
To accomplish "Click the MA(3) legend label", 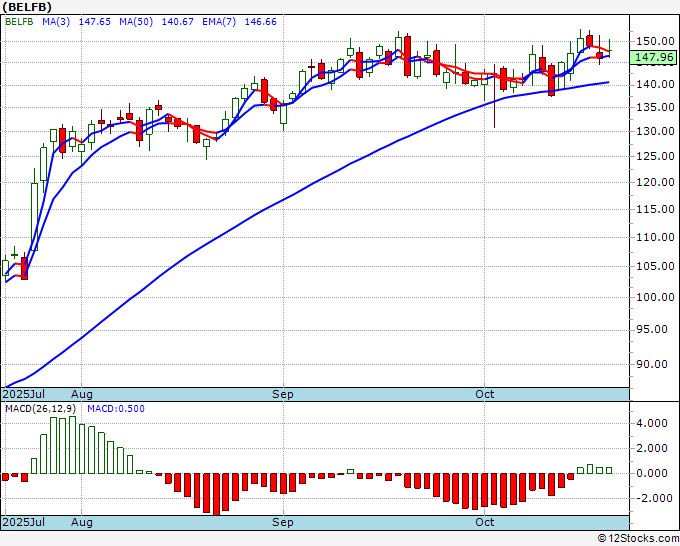I will 56,22.
